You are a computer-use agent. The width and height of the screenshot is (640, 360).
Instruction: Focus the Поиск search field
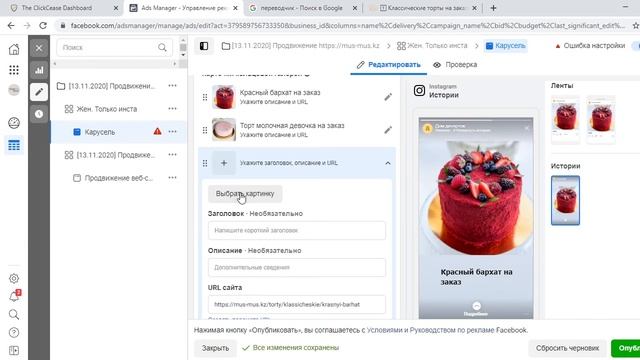(115, 48)
